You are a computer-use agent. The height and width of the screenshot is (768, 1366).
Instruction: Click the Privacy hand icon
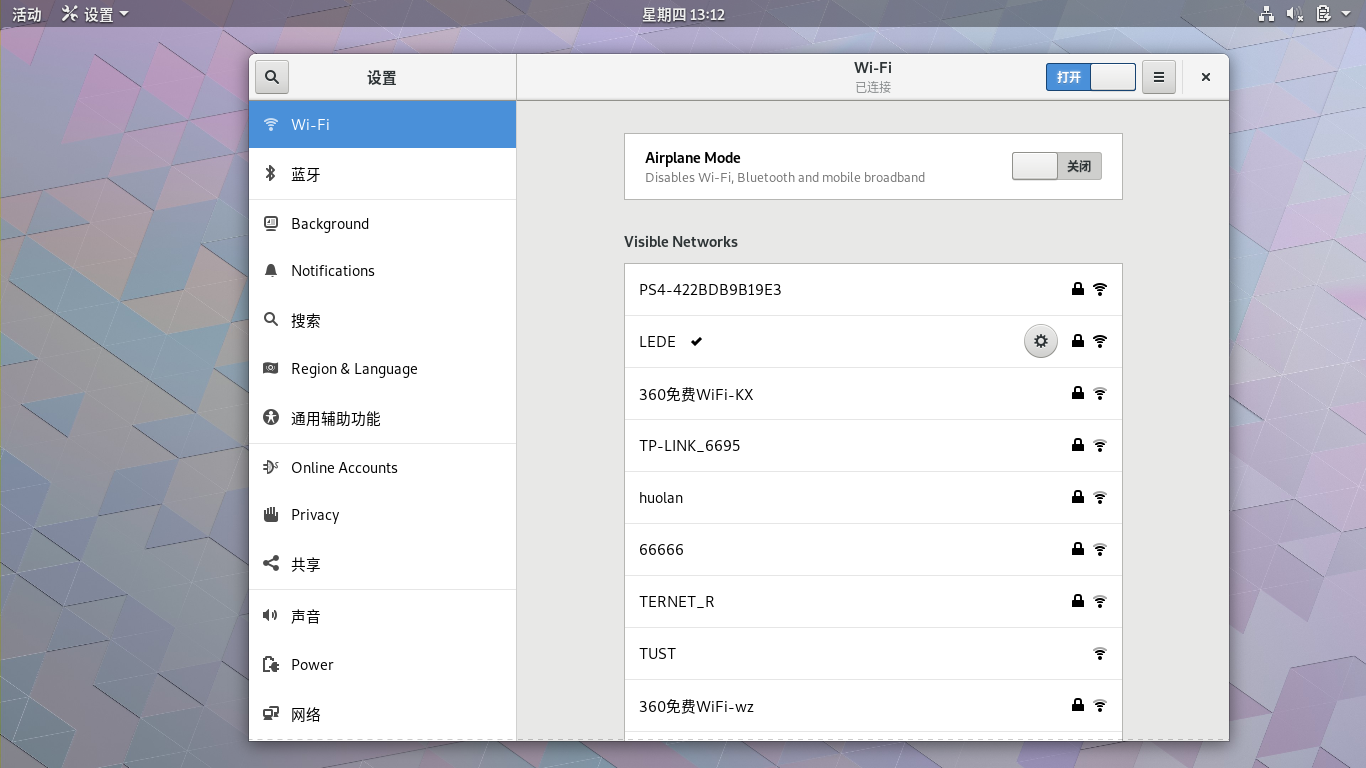pos(270,515)
